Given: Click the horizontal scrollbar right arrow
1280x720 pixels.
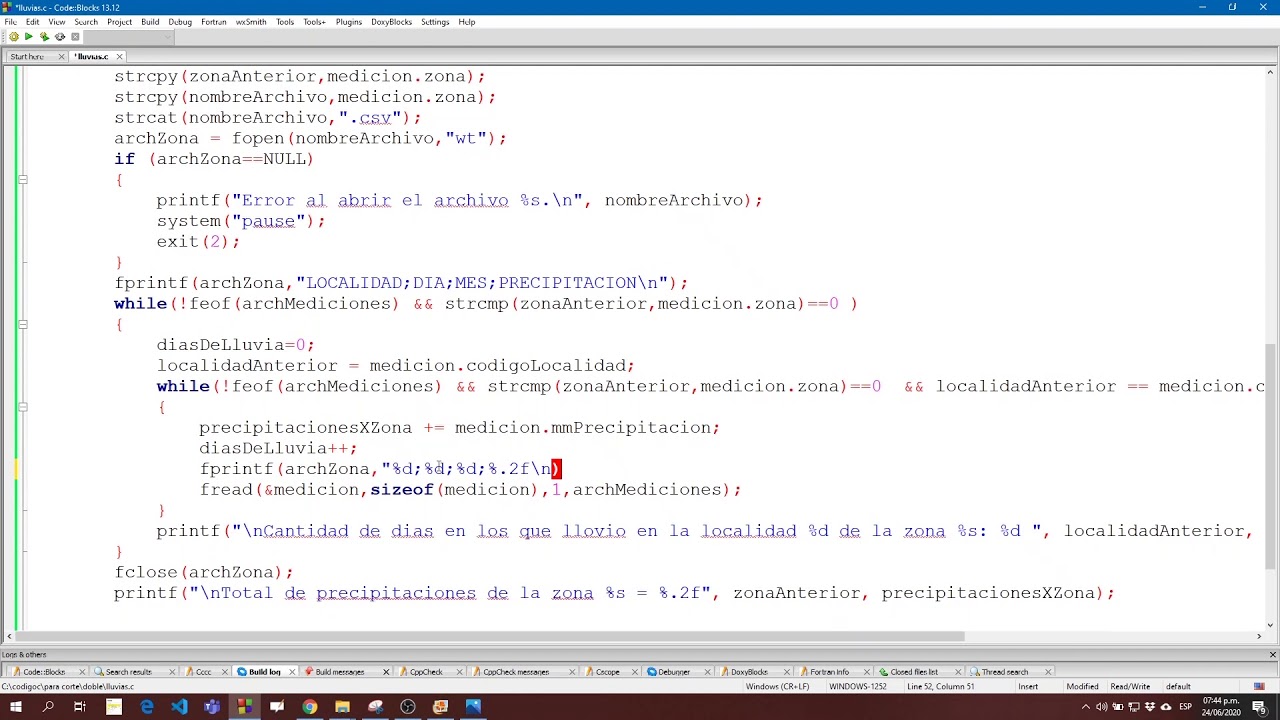Looking at the screenshot, I should pos(1259,636).
